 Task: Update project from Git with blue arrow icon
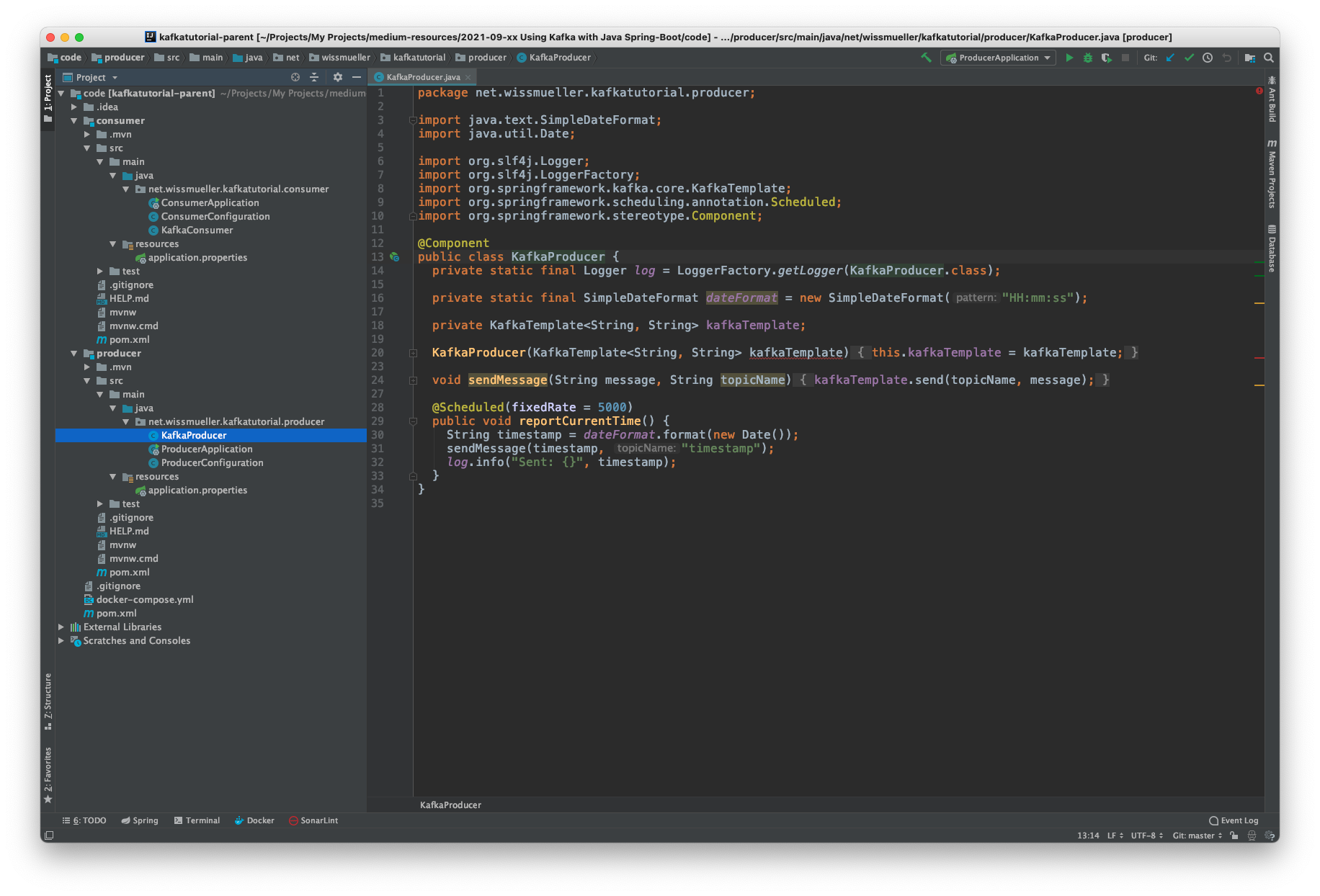click(x=1169, y=58)
